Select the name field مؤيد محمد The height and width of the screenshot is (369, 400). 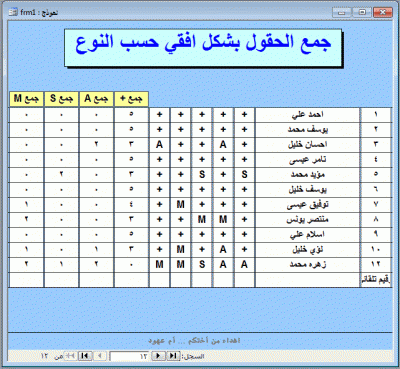click(307, 174)
